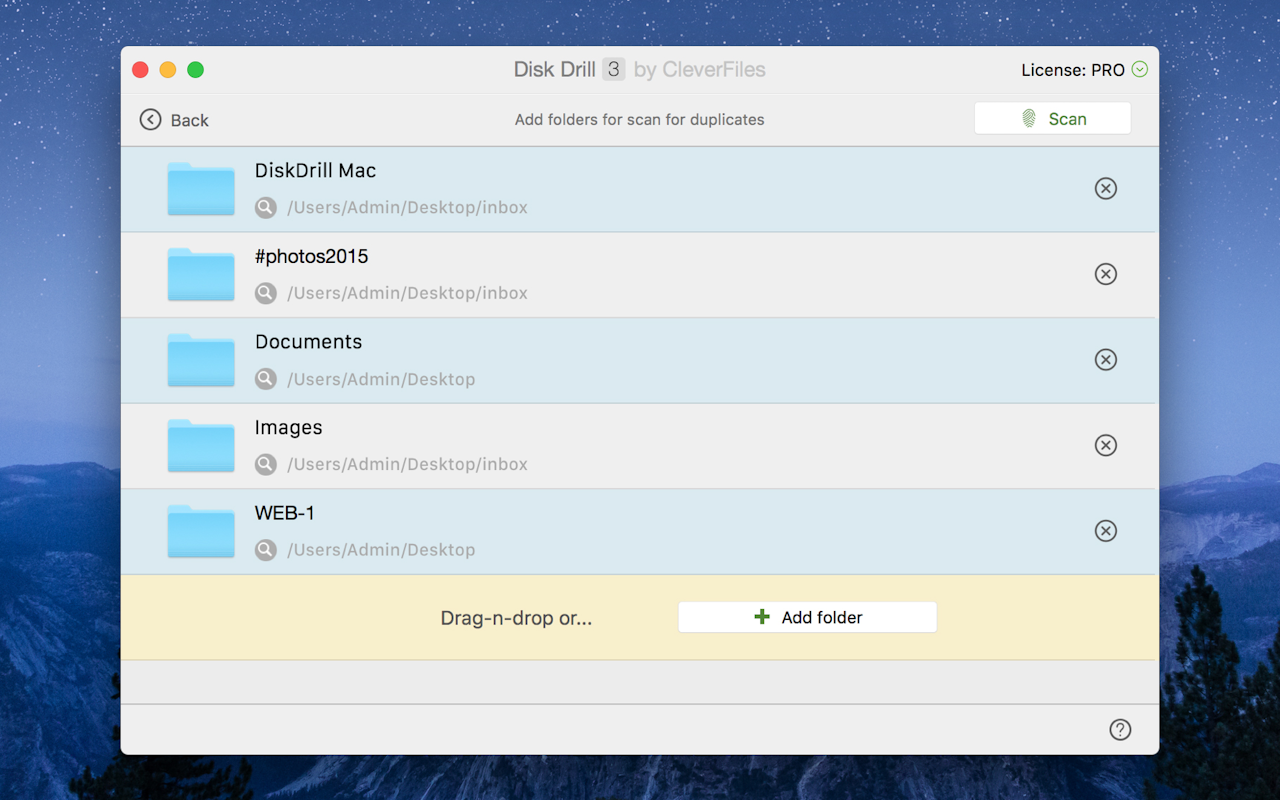Remove the DiskDrill Mac folder
Image resolution: width=1280 pixels, height=800 pixels.
click(x=1105, y=188)
